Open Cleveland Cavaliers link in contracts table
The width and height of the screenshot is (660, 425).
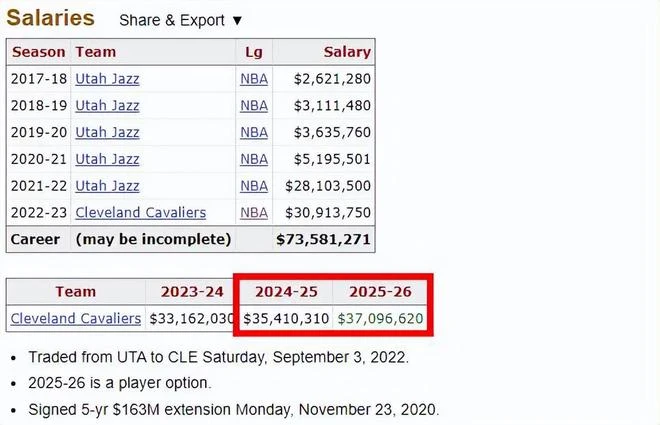pos(76,319)
